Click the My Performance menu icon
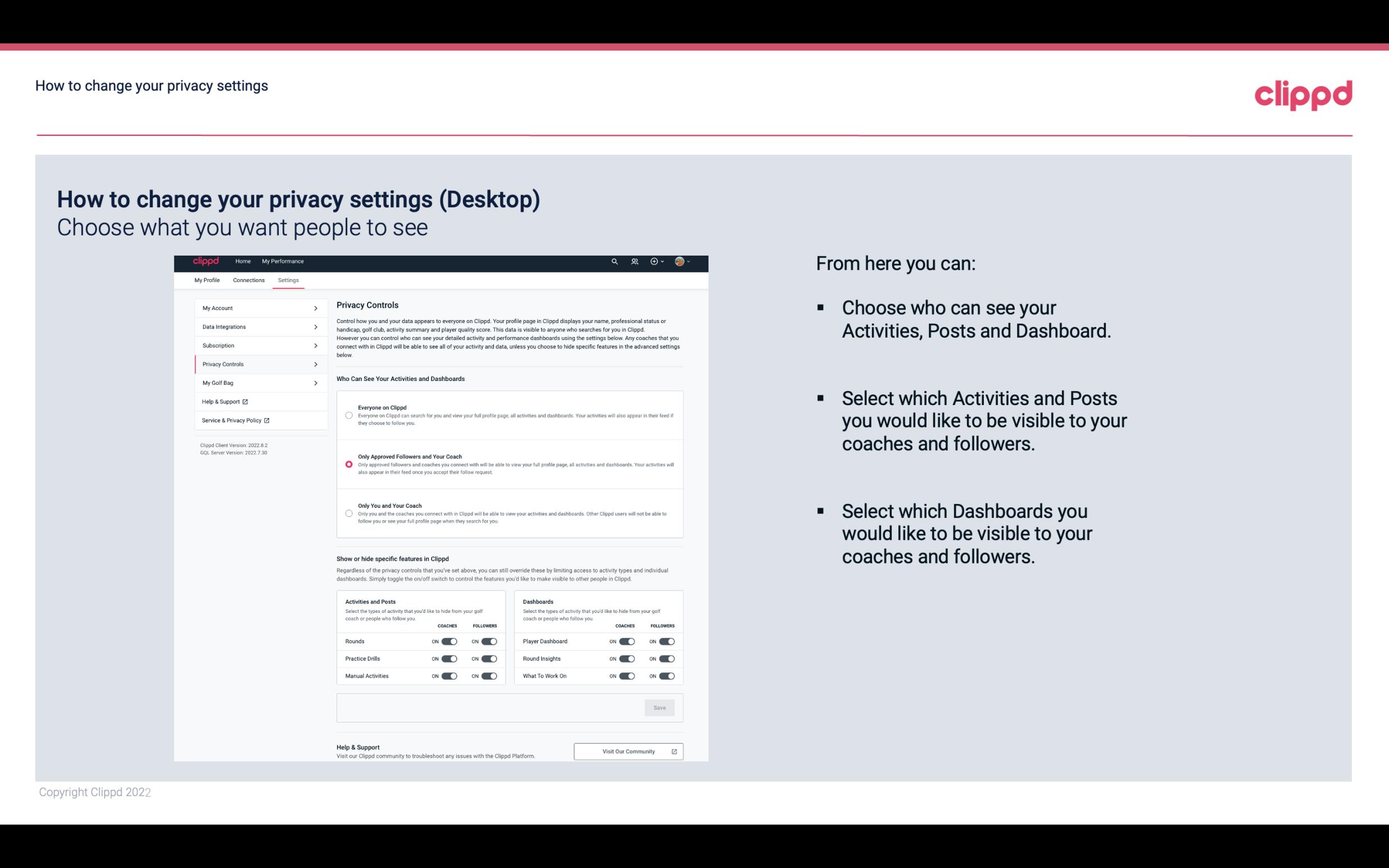Image resolution: width=1389 pixels, height=868 pixels. tap(283, 261)
